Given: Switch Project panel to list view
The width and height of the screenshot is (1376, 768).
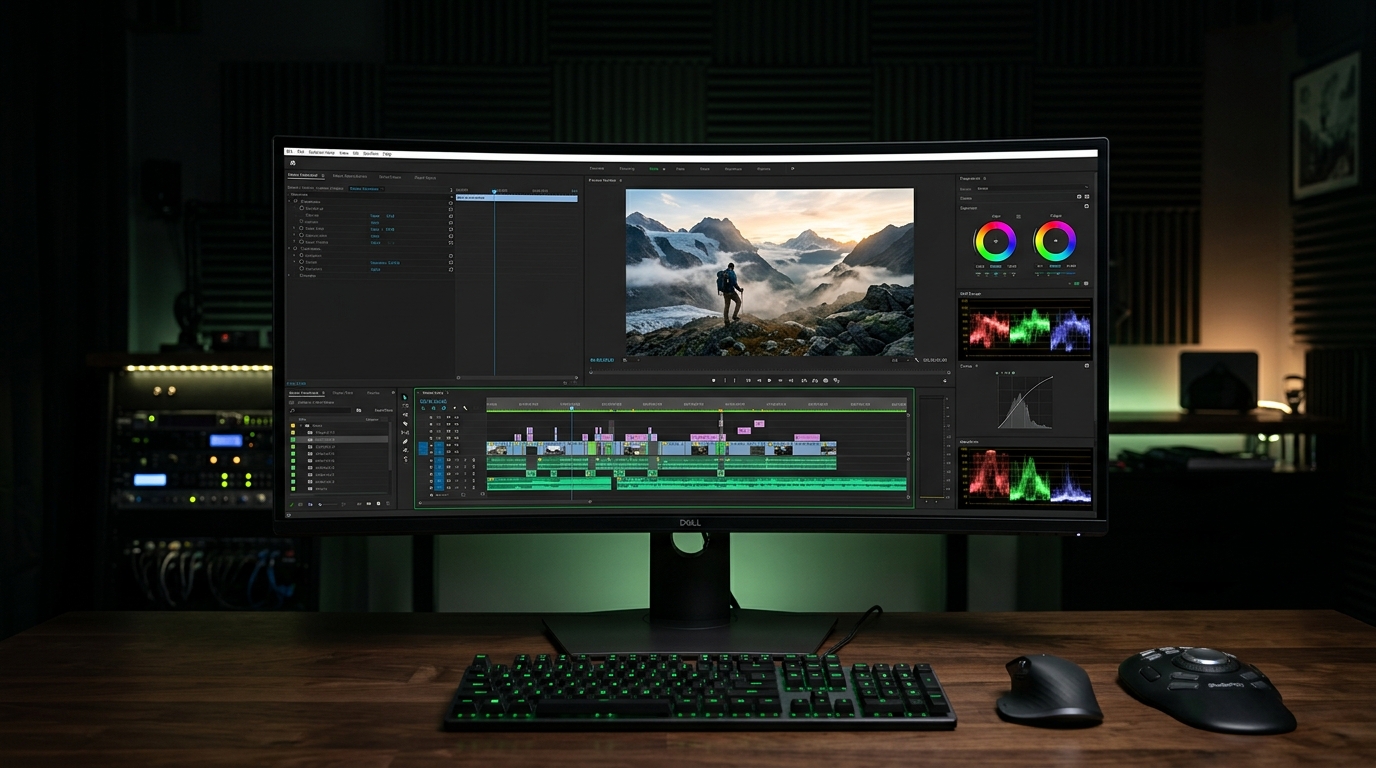Looking at the screenshot, I should (300, 504).
